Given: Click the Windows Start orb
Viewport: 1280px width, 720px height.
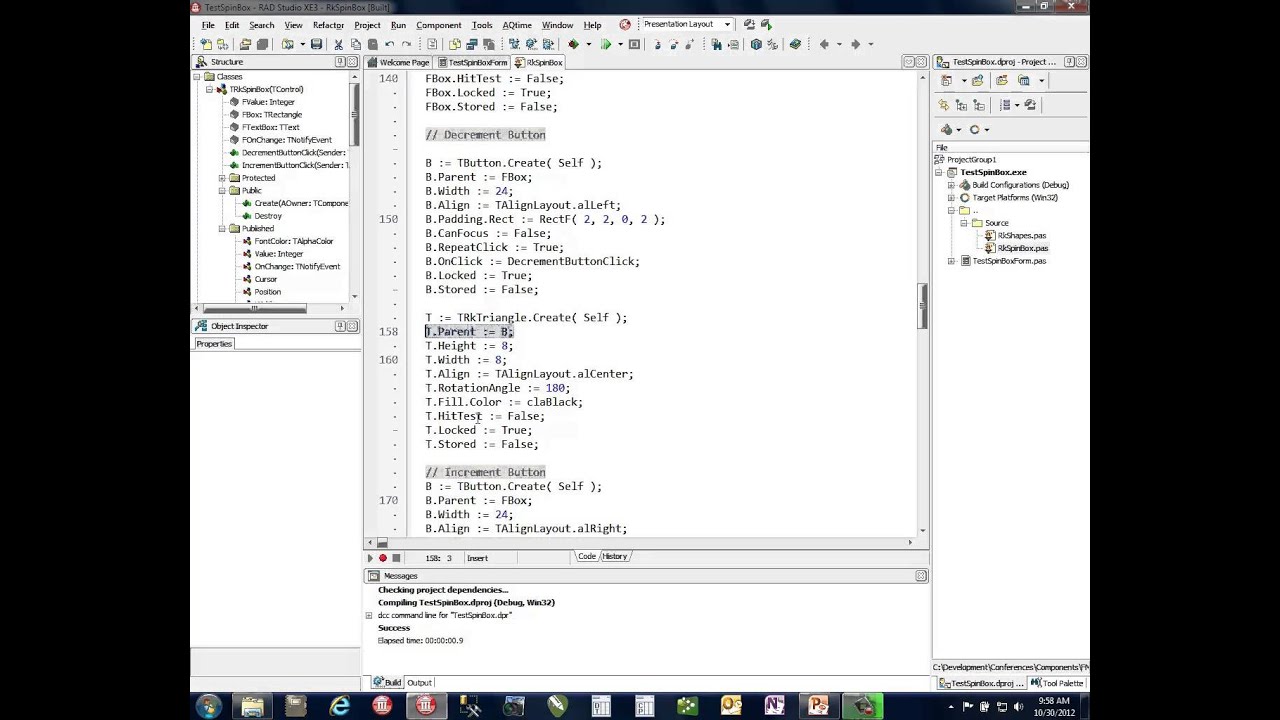Looking at the screenshot, I should [208, 707].
